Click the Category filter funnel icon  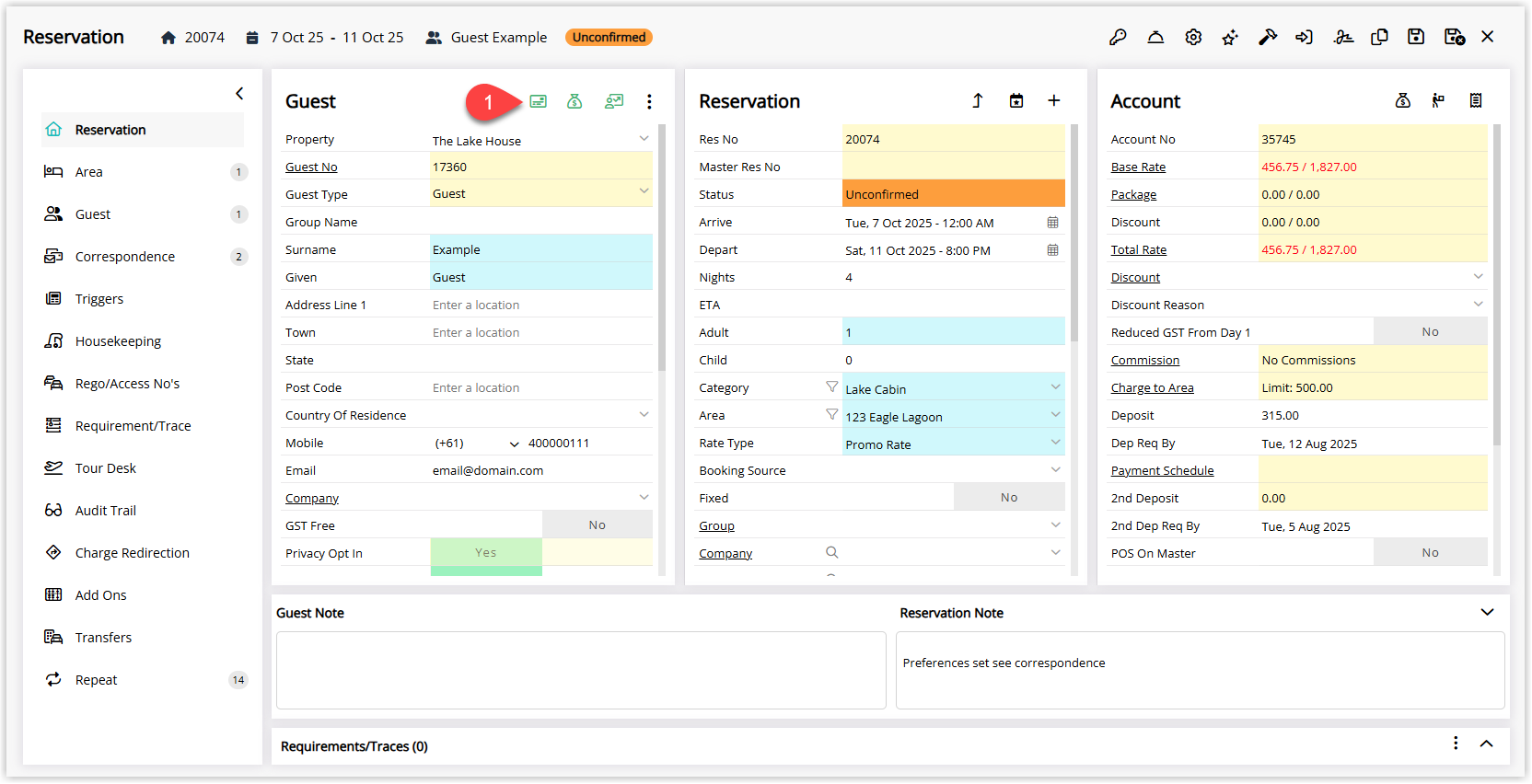coord(832,387)
